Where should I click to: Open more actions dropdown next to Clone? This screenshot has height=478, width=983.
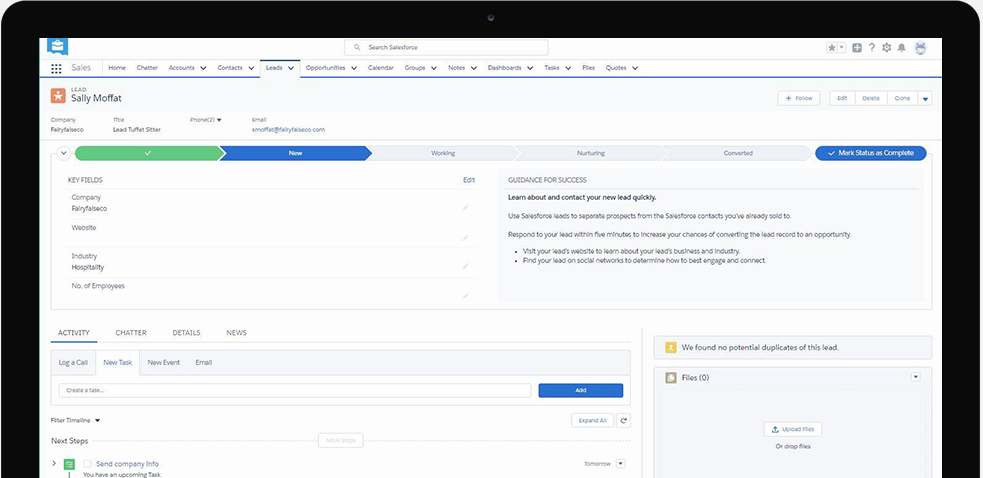click(925, 98)
